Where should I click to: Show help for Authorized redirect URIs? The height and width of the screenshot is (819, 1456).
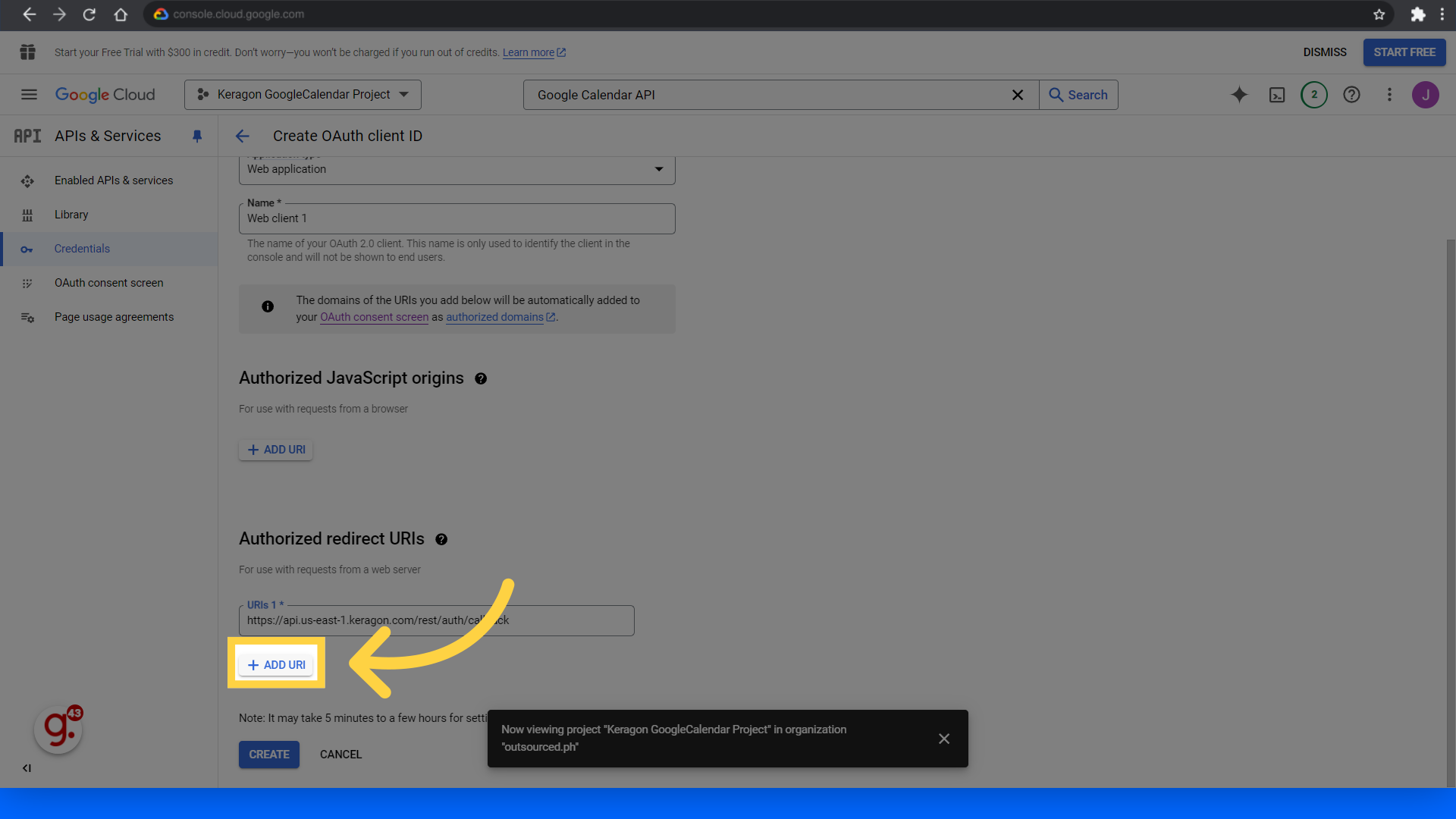click(441, 539)
